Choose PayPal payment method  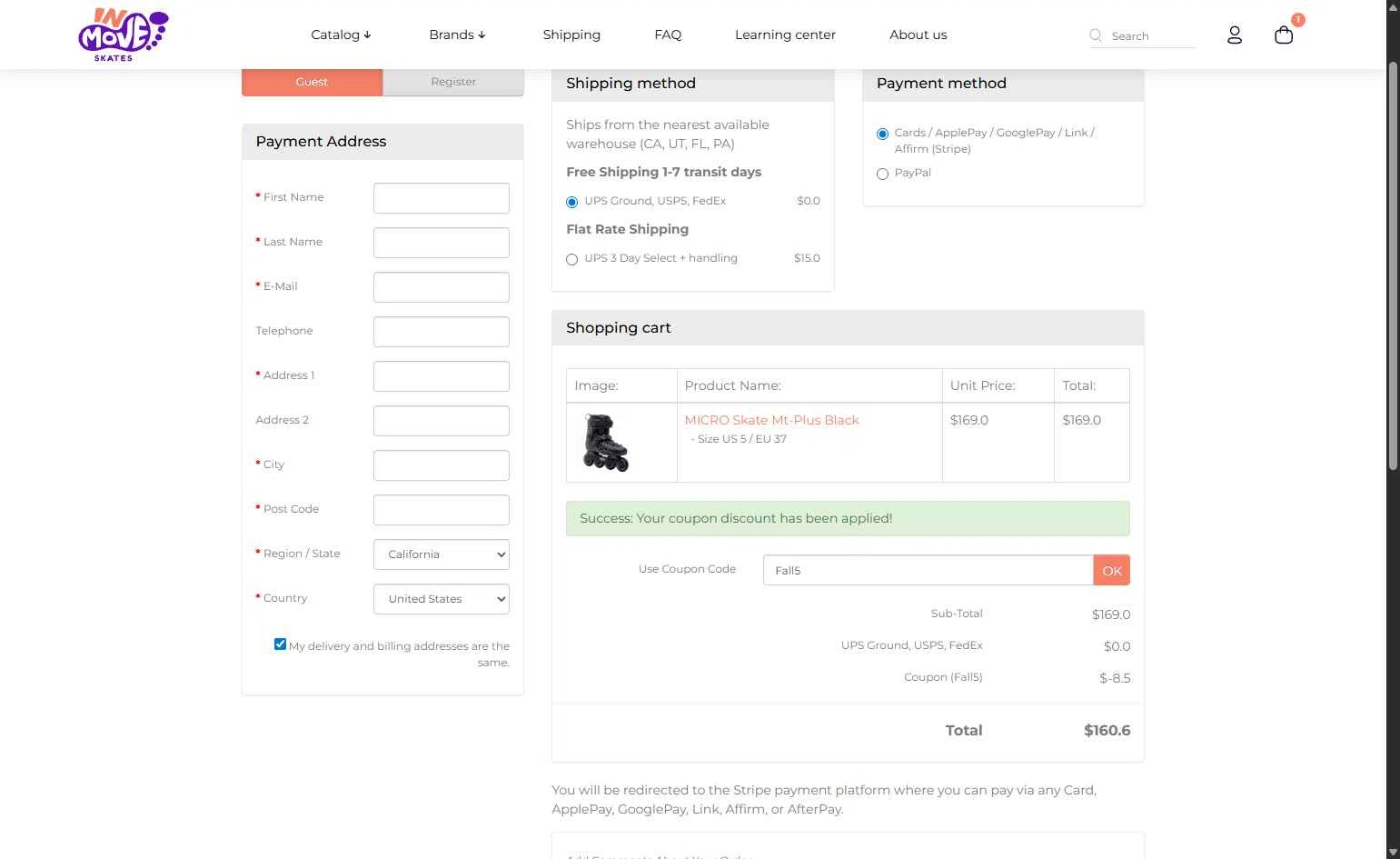pyautogui.click(x=882, y=174)
